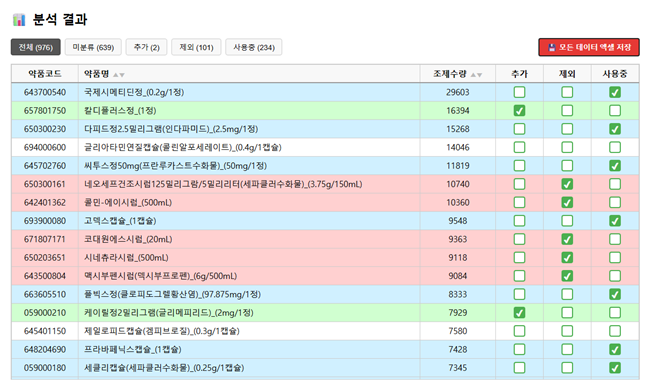Select drug code 643700540
Viewport: 650px width, 390px height.
[45, 92]
